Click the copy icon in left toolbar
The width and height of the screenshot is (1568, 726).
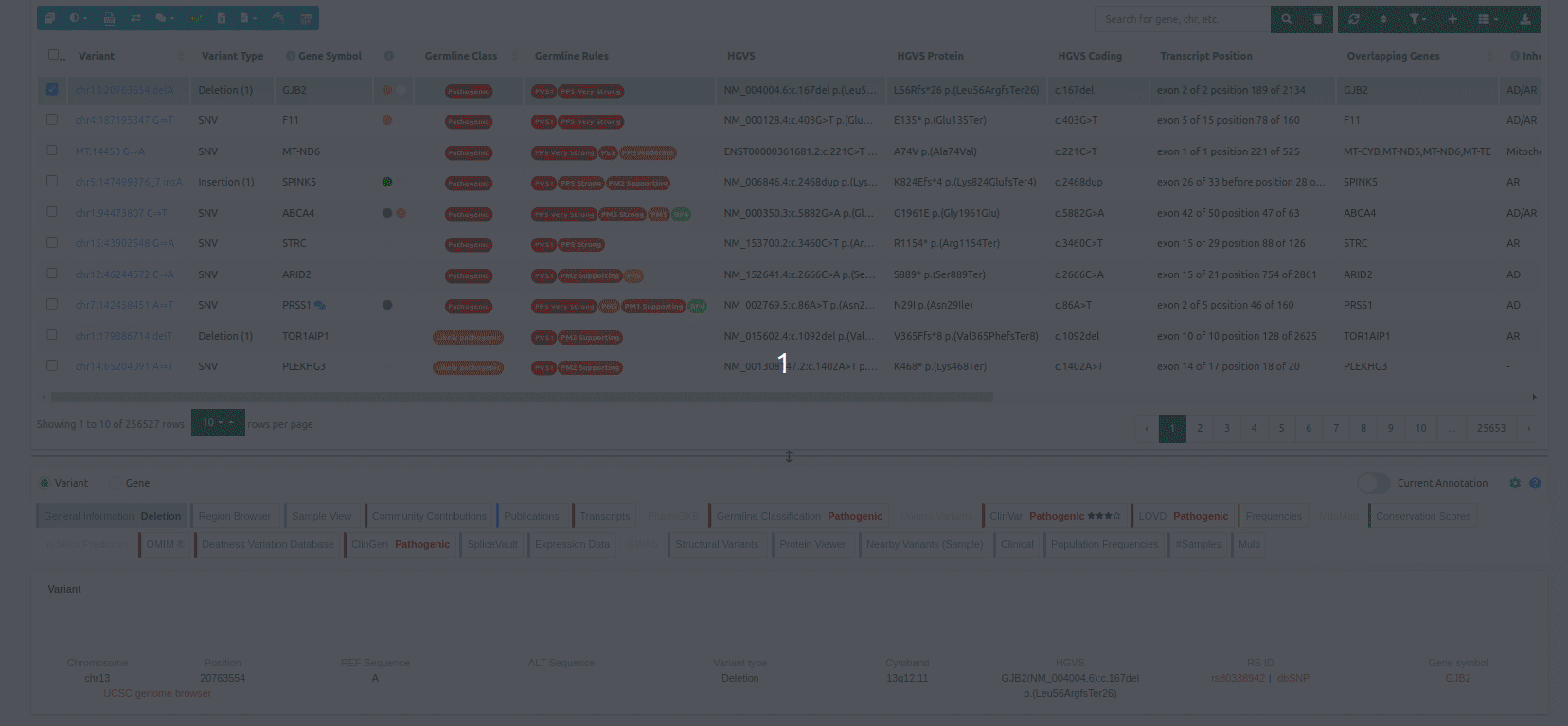pyautogui.click(x=49, y=18)
